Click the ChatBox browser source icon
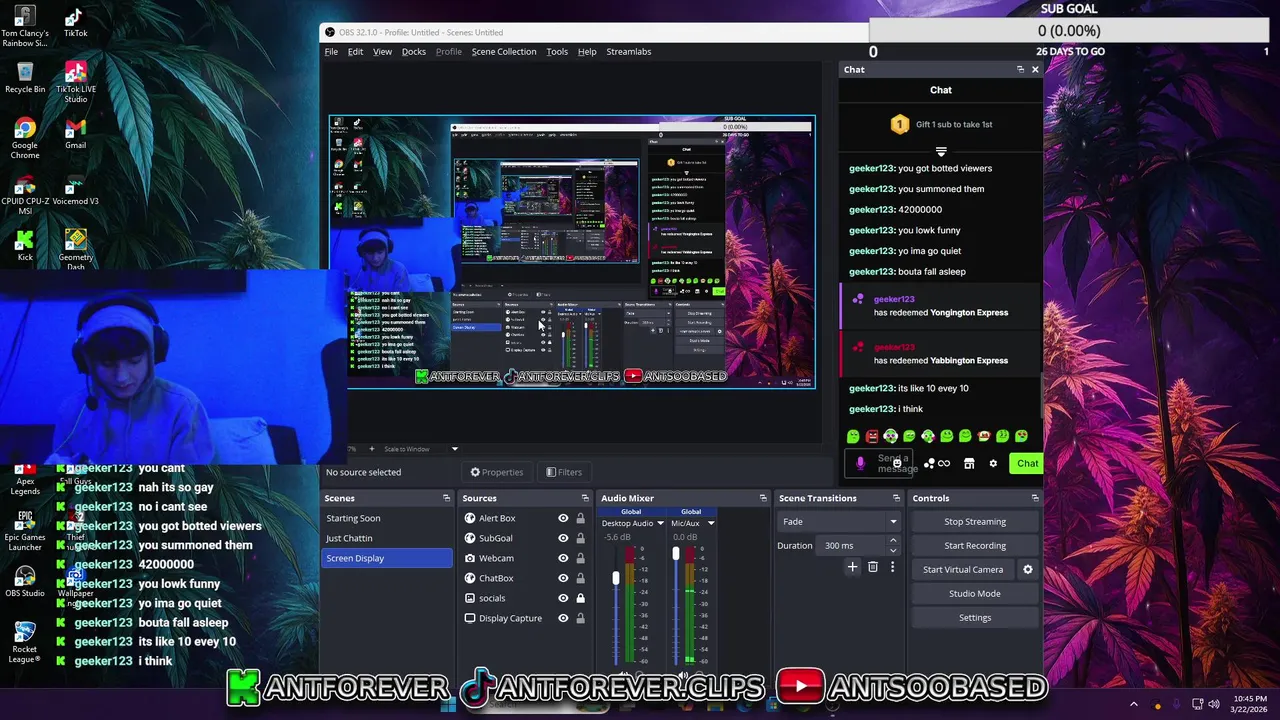This screenshot has height=720, width=1280. click(x=470, y=578)
